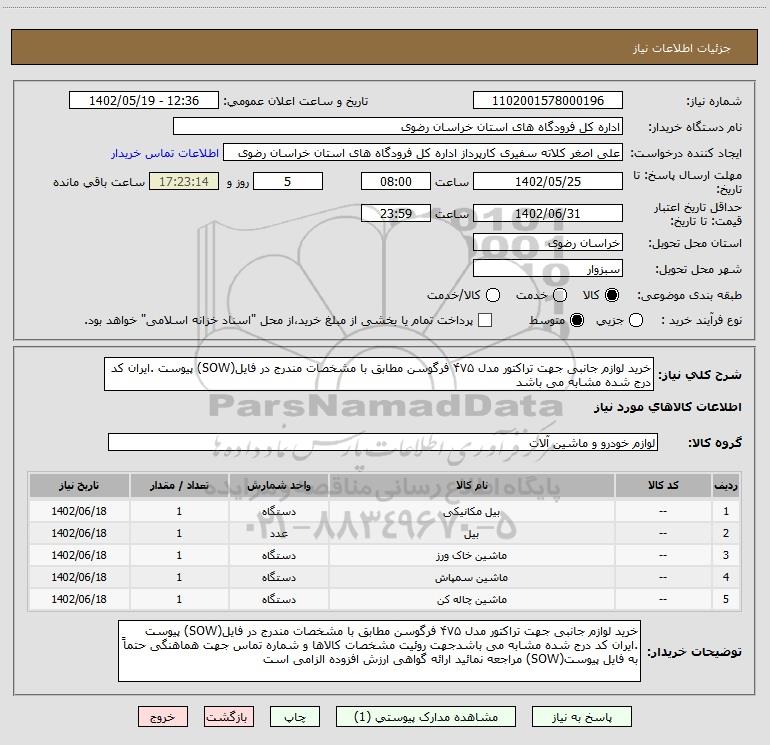Click the delivery province field خراسان رضوی
Viewport: 770px width, 745px height.
pyautogui.click(x=548, y=243)
